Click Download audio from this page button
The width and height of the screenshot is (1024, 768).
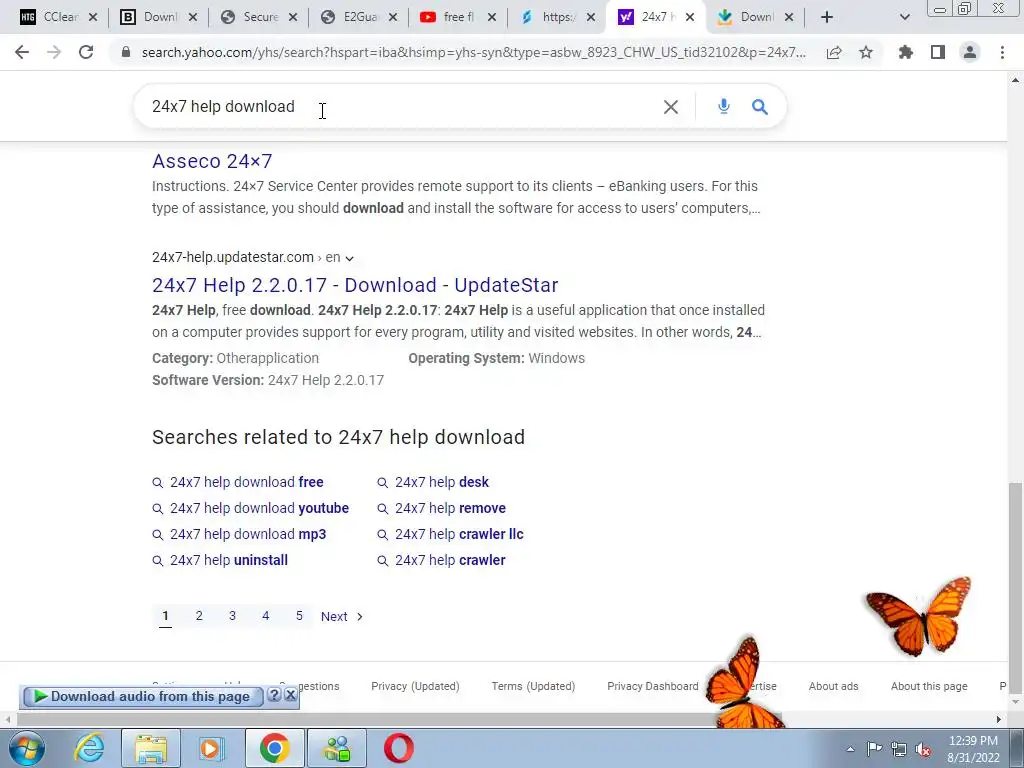(142, 697)
